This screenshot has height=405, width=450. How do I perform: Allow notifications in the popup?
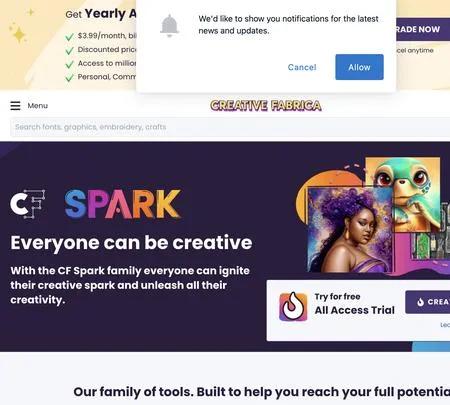(x=359, y=67)
